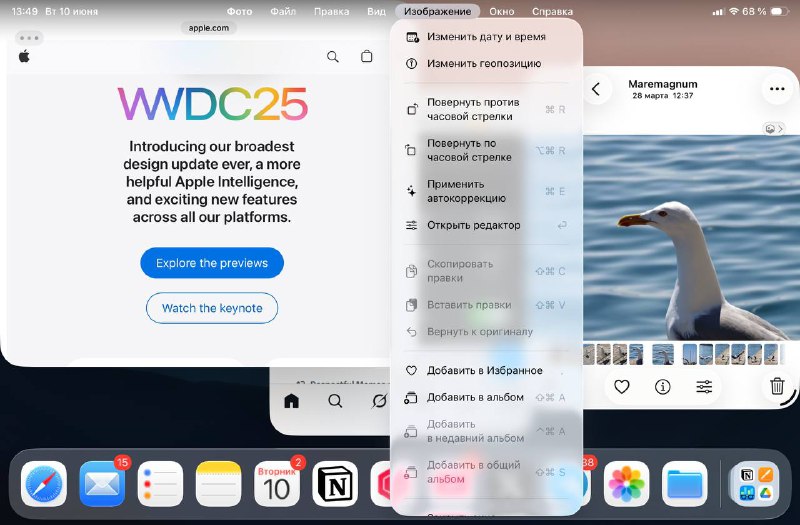Launch Notion from the dock
This screenshot has width=800, height=525.
[335, 484]
